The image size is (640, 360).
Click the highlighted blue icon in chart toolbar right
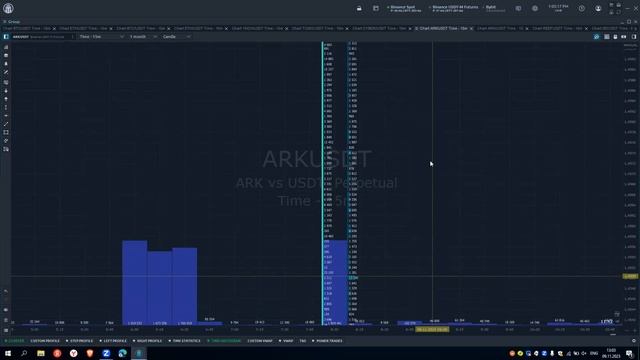point(596,37)
